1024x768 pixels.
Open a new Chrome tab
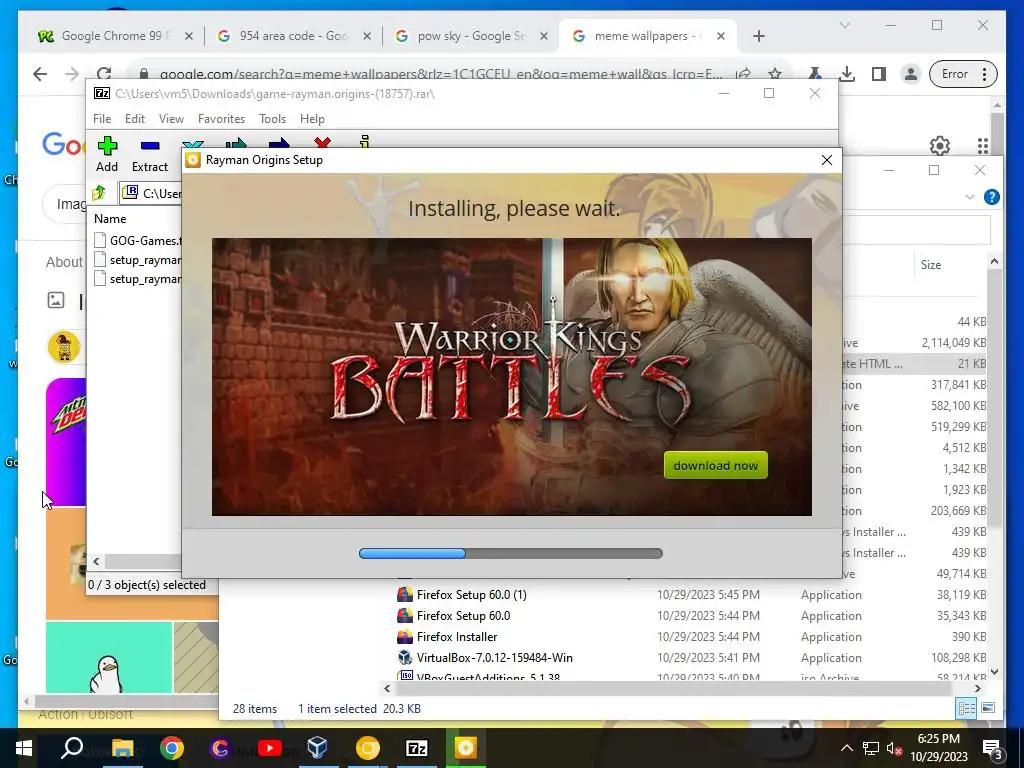pos(759,36)
